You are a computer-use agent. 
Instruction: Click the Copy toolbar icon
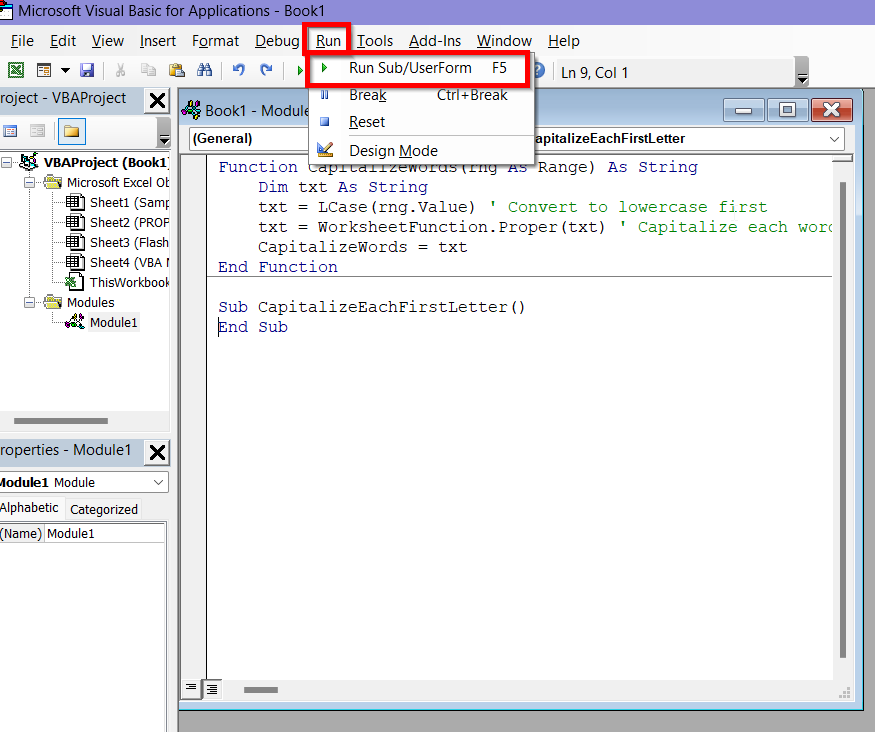click(148, 70)
